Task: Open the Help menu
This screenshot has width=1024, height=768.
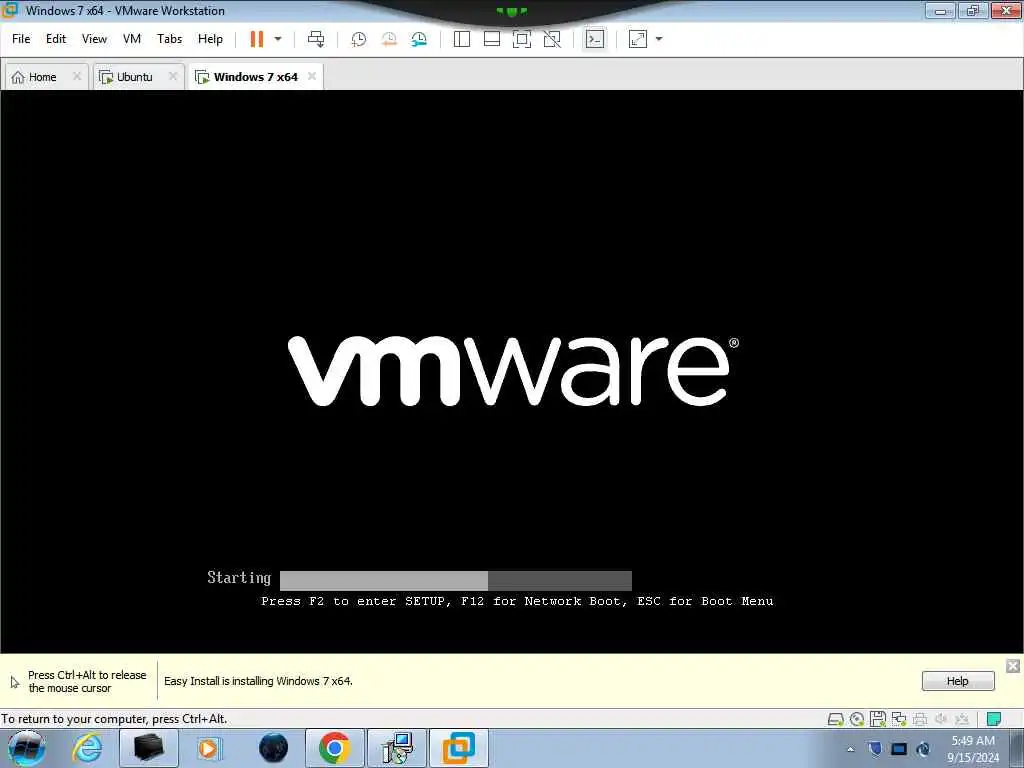Action: coord(210,39)
